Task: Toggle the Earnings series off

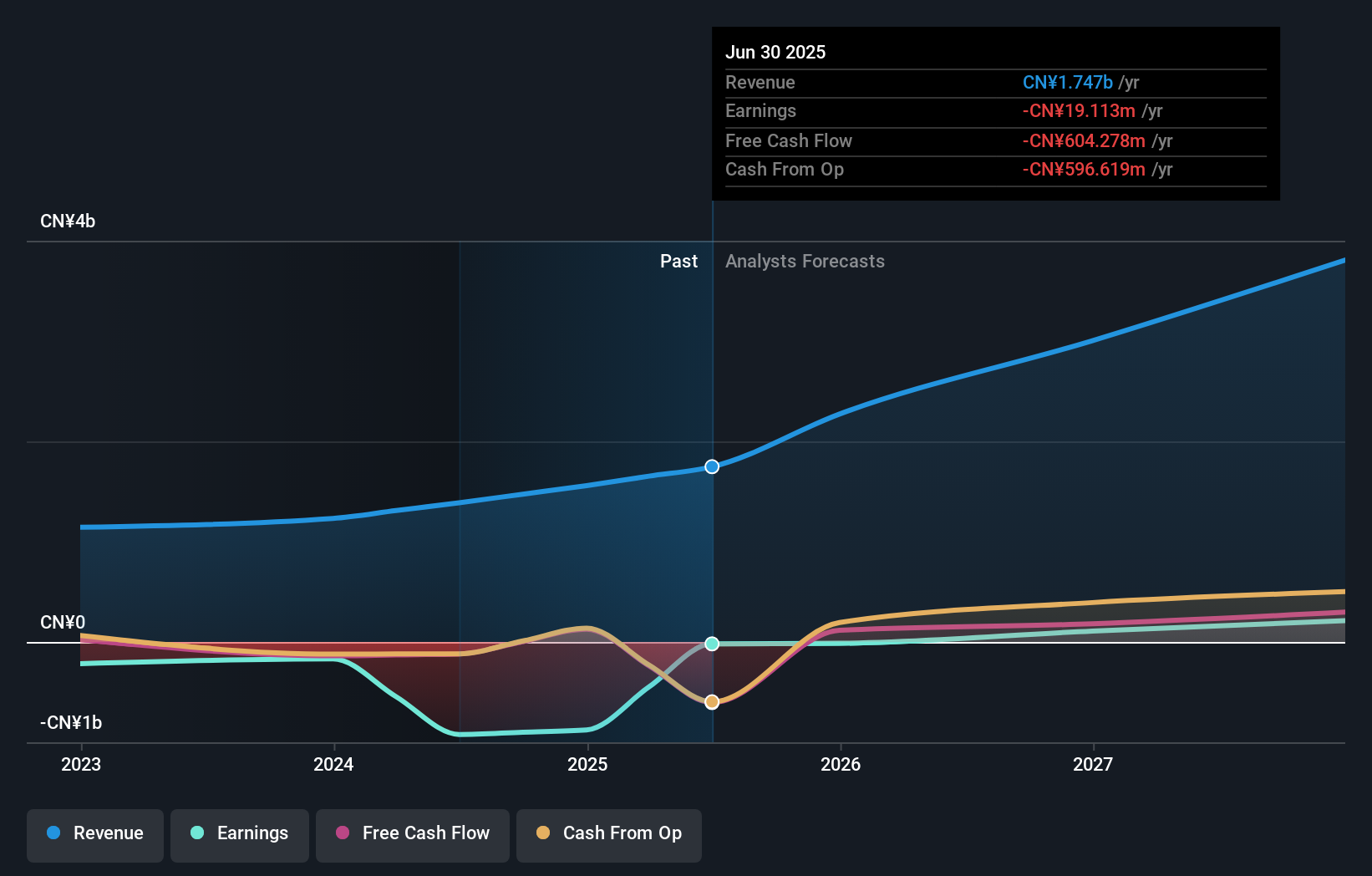Action: click(240, 835)
